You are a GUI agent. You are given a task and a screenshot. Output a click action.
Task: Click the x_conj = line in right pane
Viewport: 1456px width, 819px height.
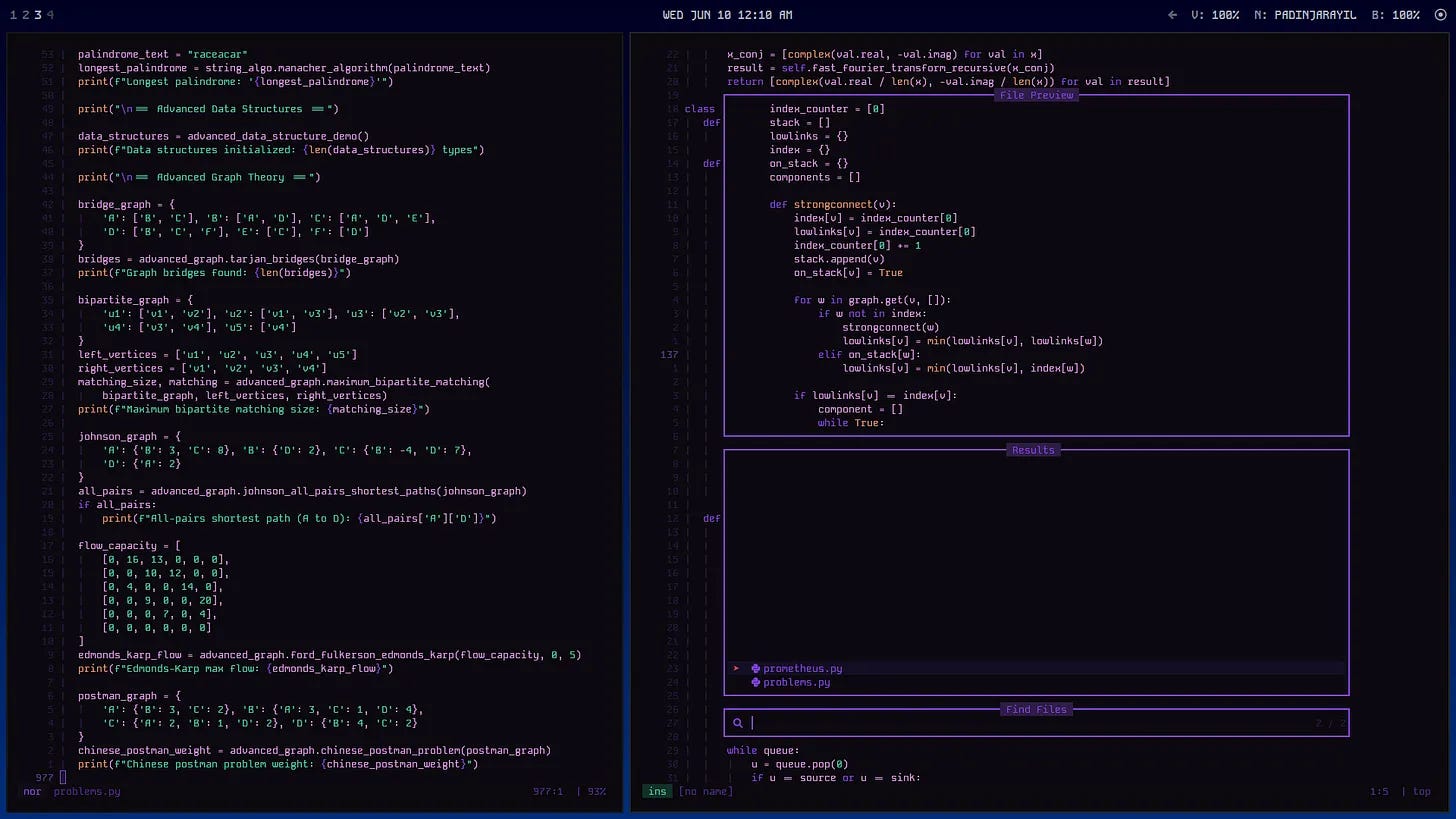(884, 55)
